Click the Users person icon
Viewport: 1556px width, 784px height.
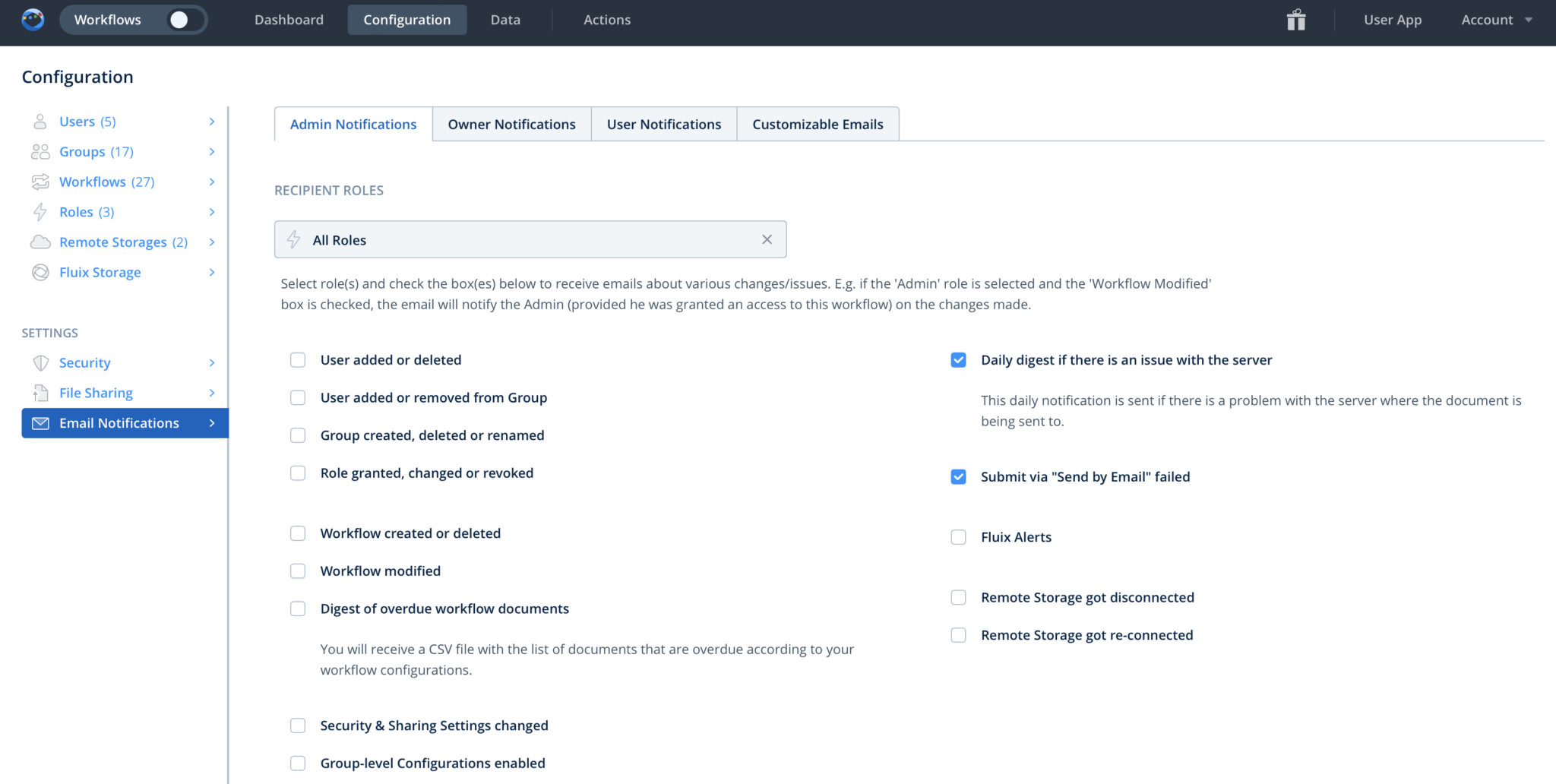point(40,122)
